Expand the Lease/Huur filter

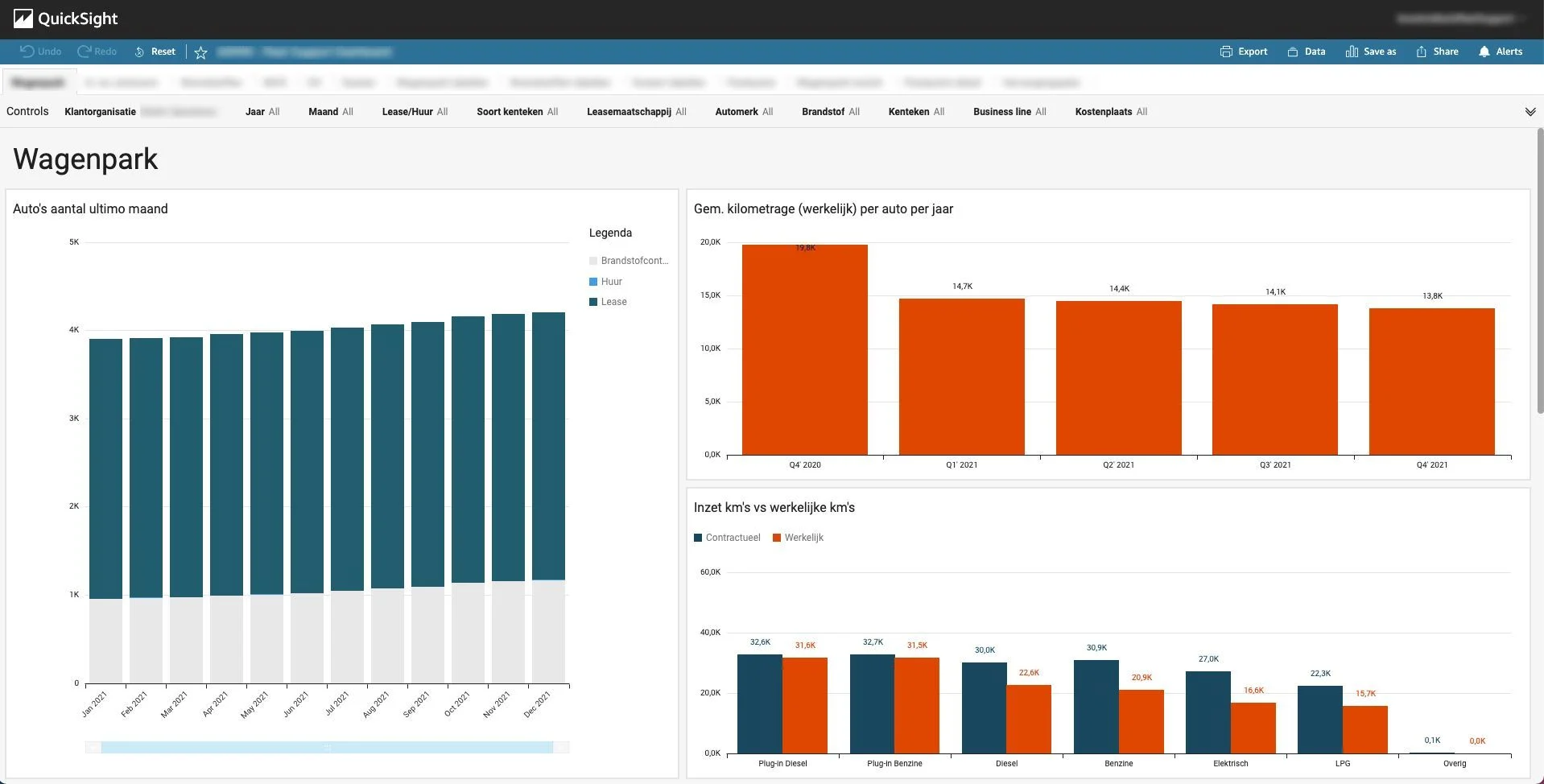point(415,112)
